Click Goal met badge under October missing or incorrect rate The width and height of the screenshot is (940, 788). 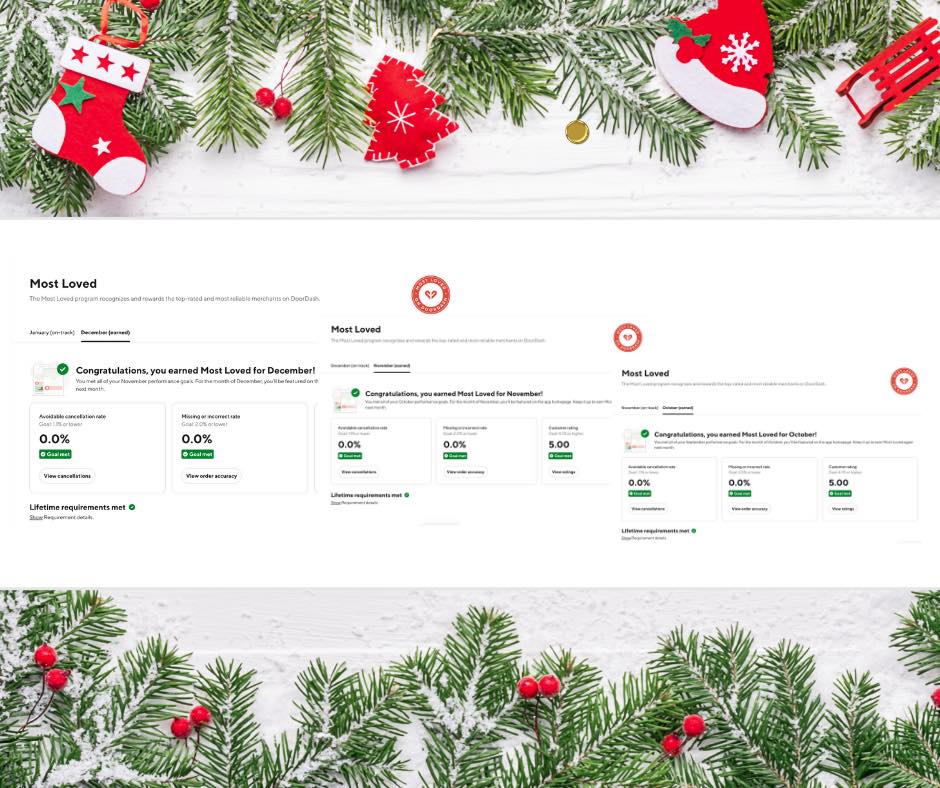pos(740,494)
